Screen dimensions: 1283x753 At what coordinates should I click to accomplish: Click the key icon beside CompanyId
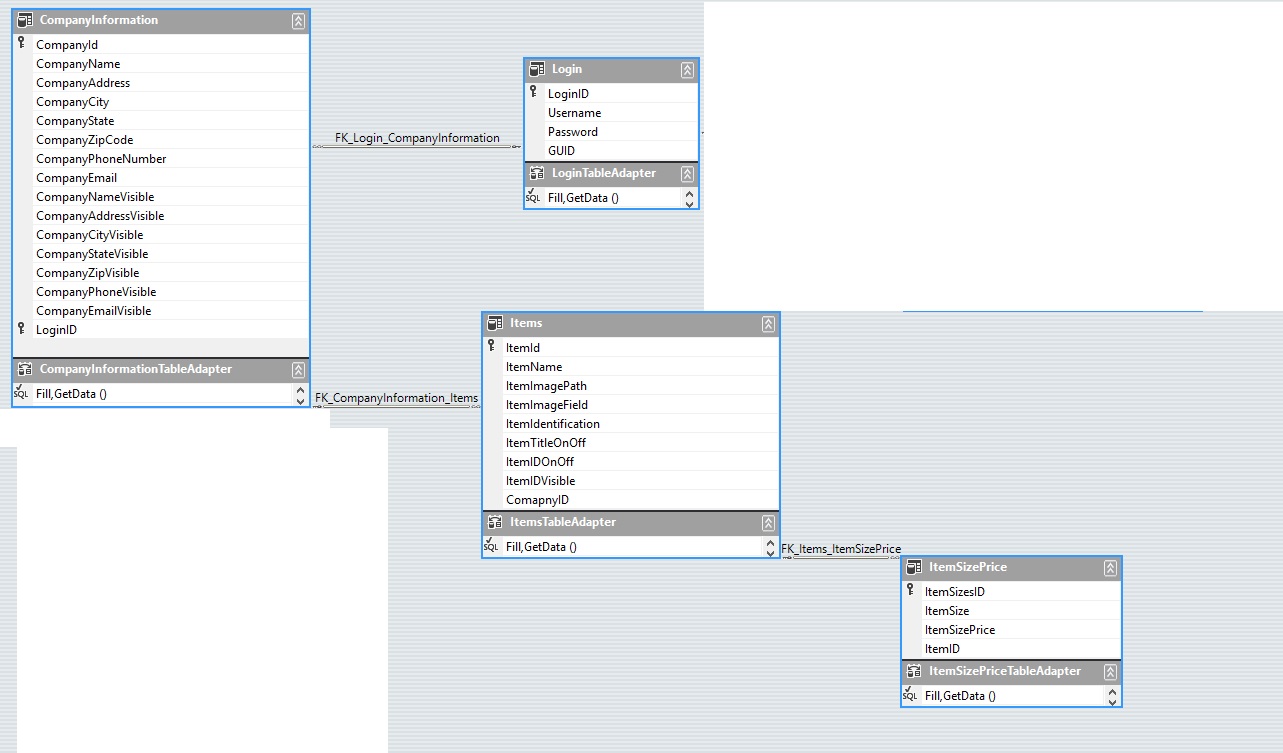[x=21, y=44]
